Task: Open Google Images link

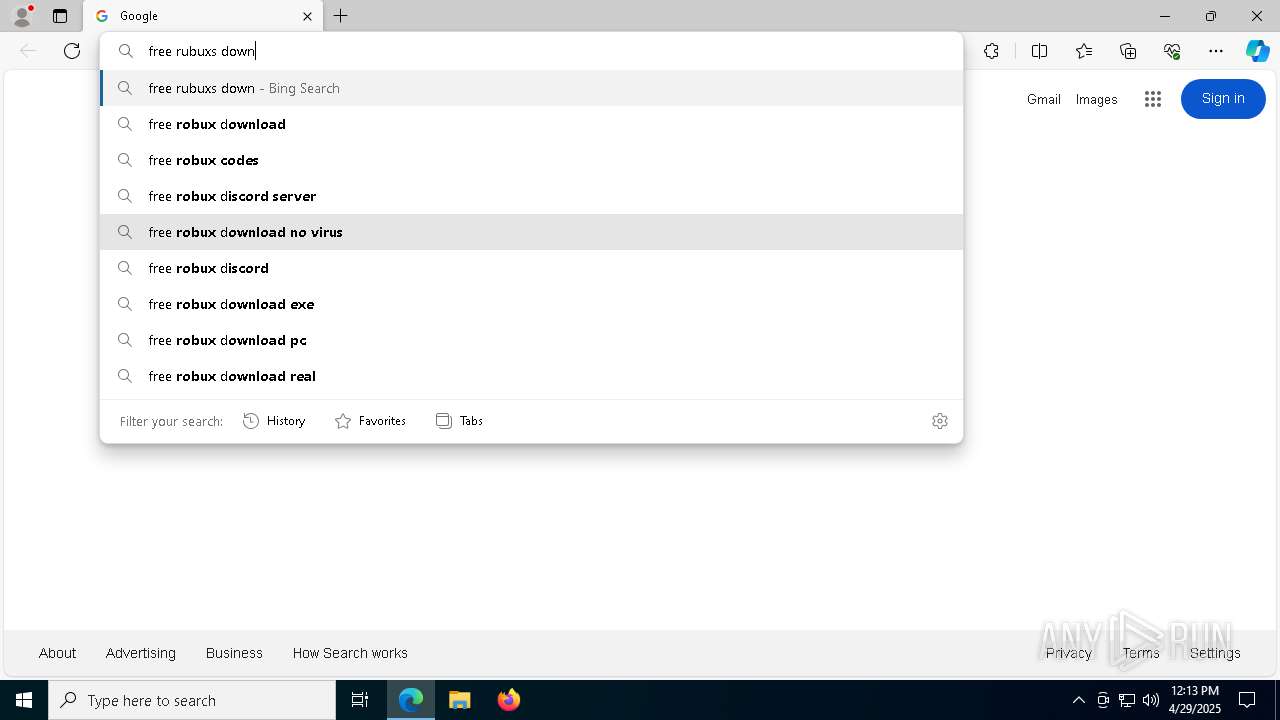Action: 1096,99
